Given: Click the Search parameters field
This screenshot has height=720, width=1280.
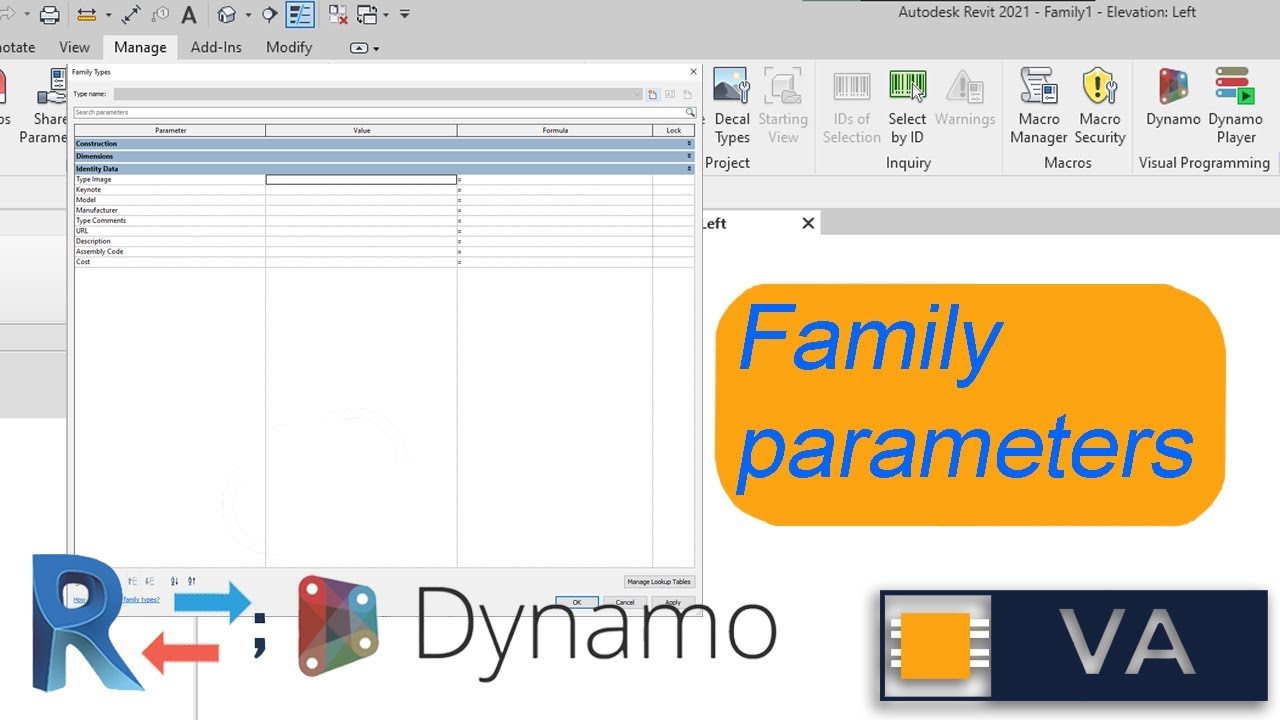Looking at the screenshot, I should (380, 112).
